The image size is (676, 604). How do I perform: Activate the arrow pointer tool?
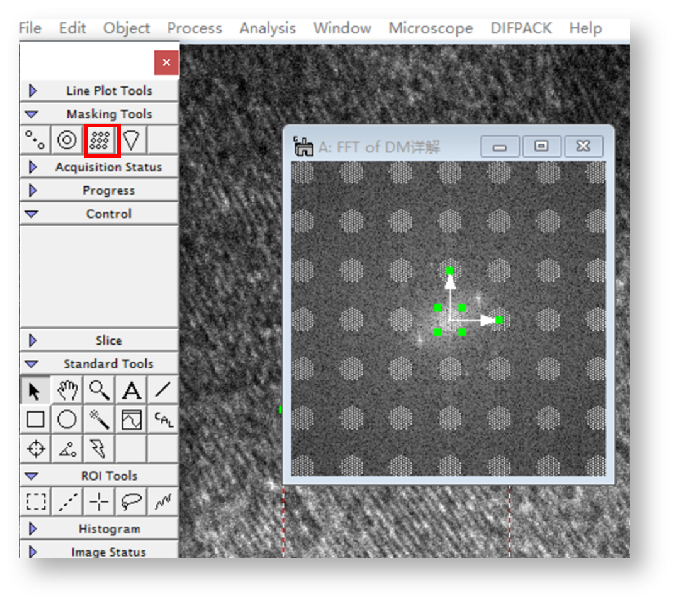pos(36,390)
